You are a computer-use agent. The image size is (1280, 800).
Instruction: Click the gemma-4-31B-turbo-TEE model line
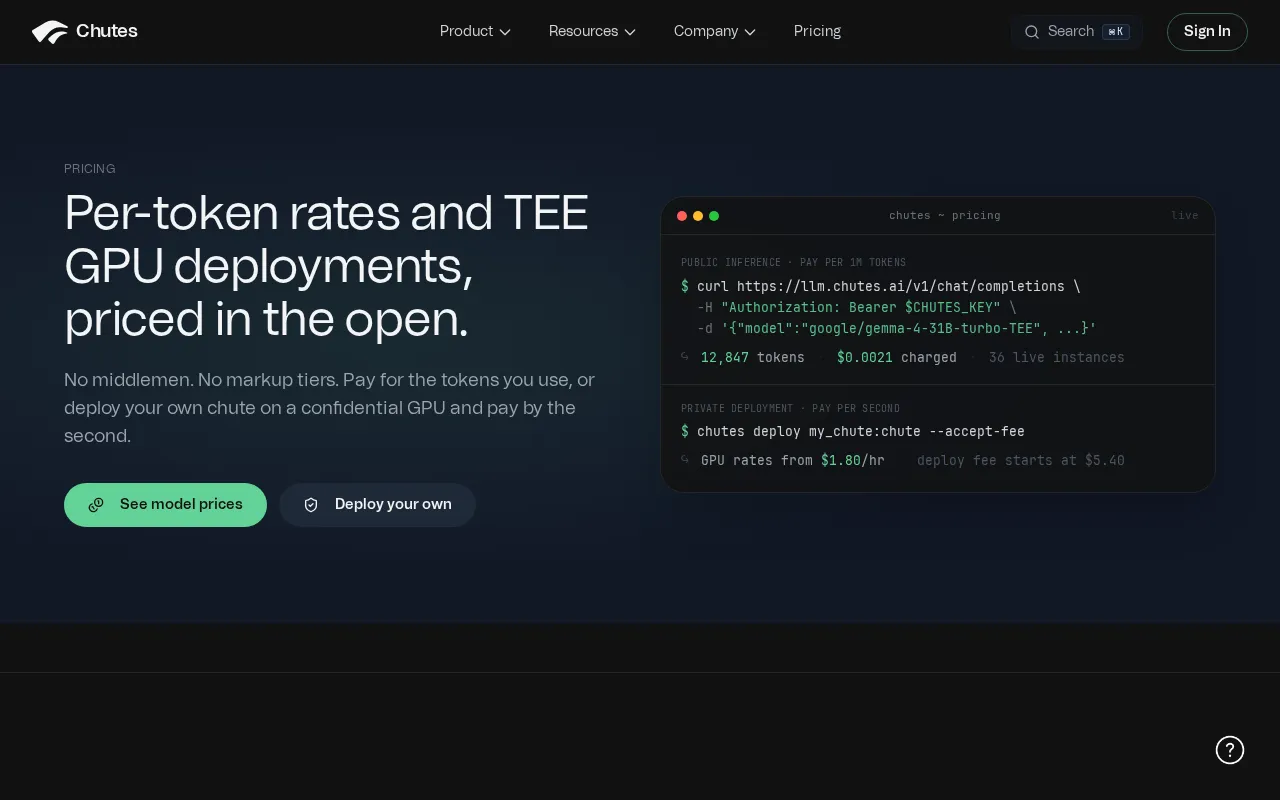pos(897,328)
